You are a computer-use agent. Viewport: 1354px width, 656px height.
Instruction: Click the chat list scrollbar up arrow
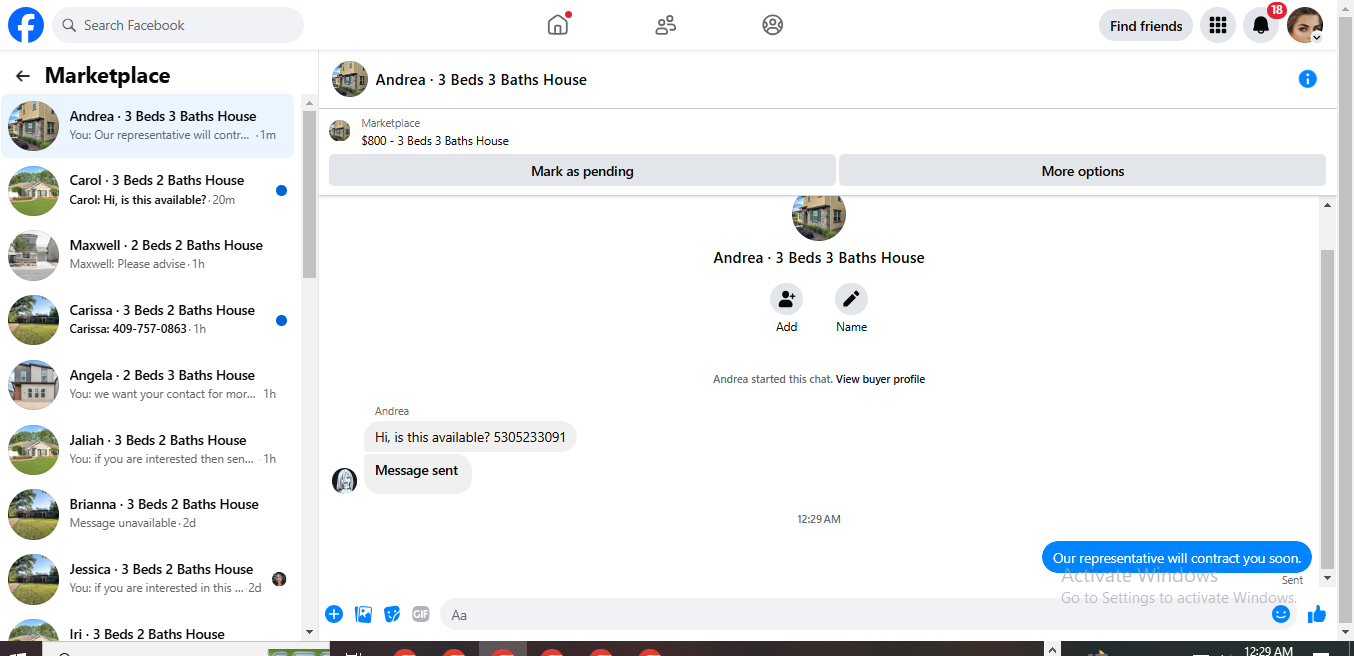coord(309,102)
